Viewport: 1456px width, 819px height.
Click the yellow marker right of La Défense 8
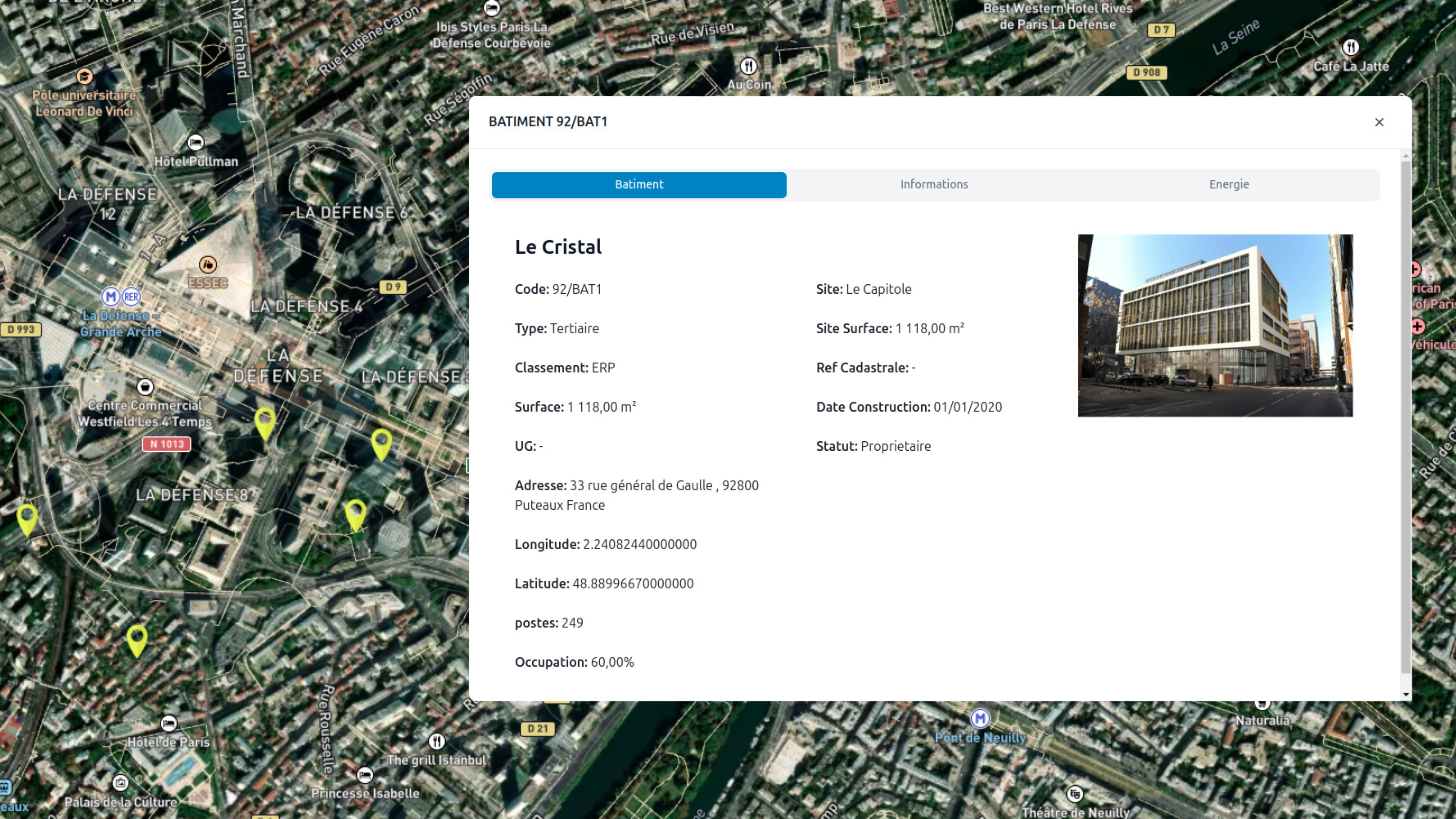(x=356, y=513)
